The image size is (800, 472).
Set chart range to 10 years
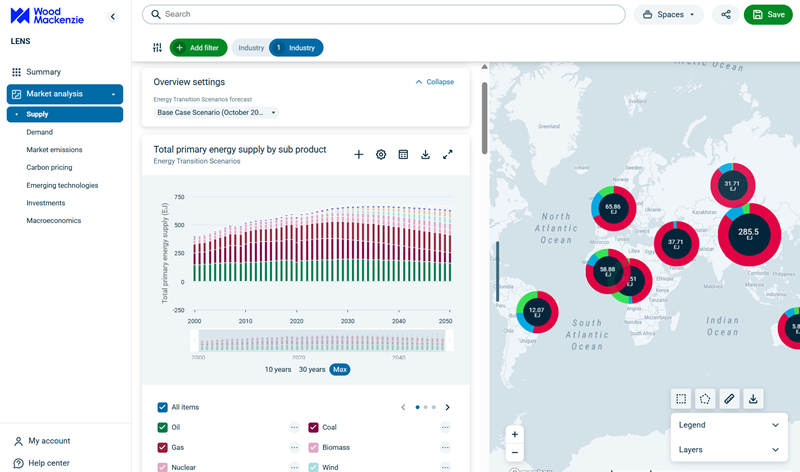278,369
